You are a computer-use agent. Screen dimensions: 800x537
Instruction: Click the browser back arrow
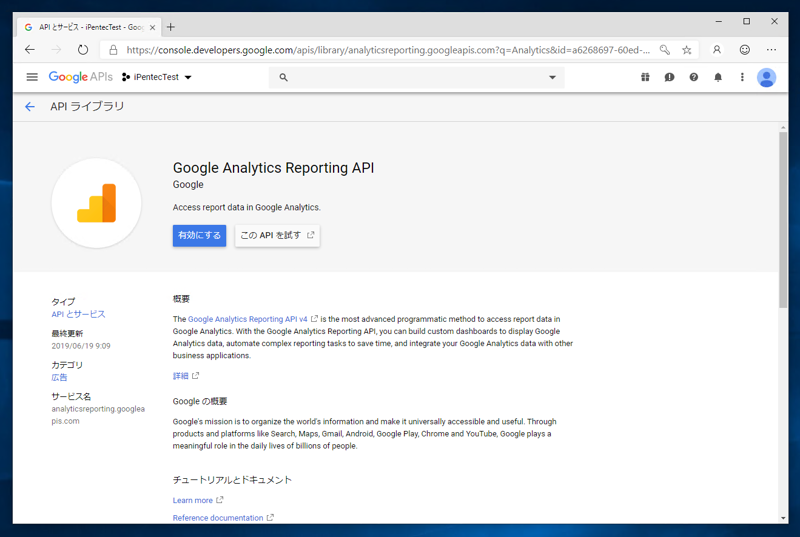coord(30,49)
